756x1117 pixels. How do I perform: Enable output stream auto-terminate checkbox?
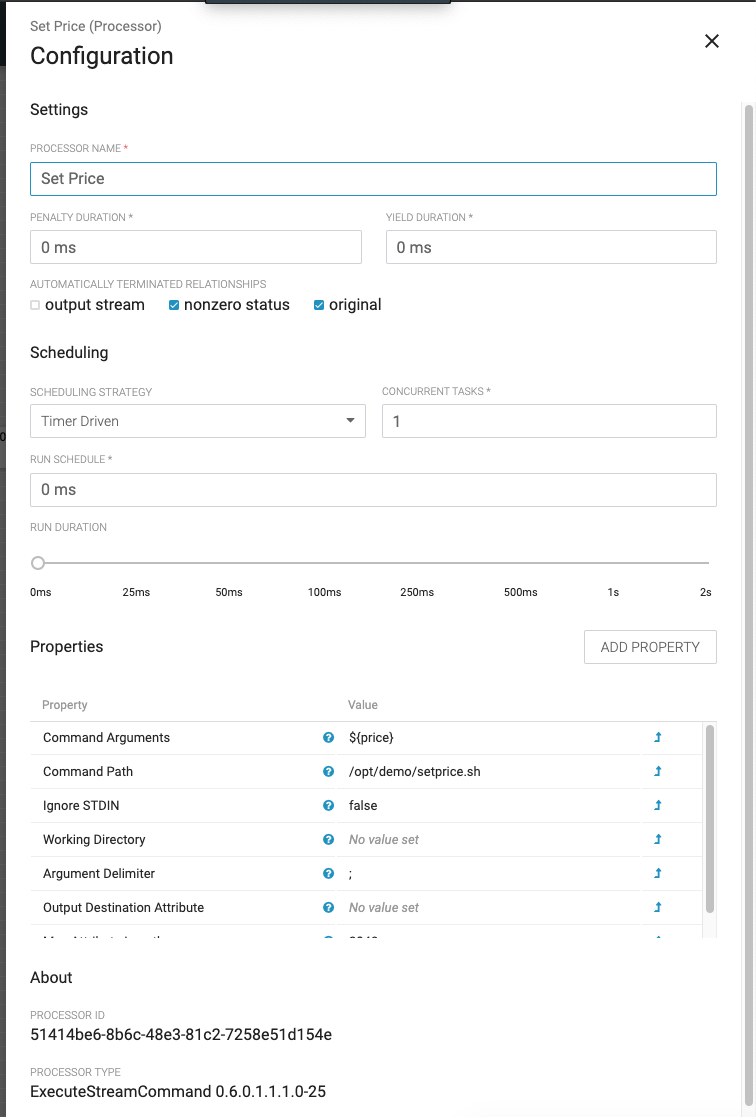coord(36,306)
